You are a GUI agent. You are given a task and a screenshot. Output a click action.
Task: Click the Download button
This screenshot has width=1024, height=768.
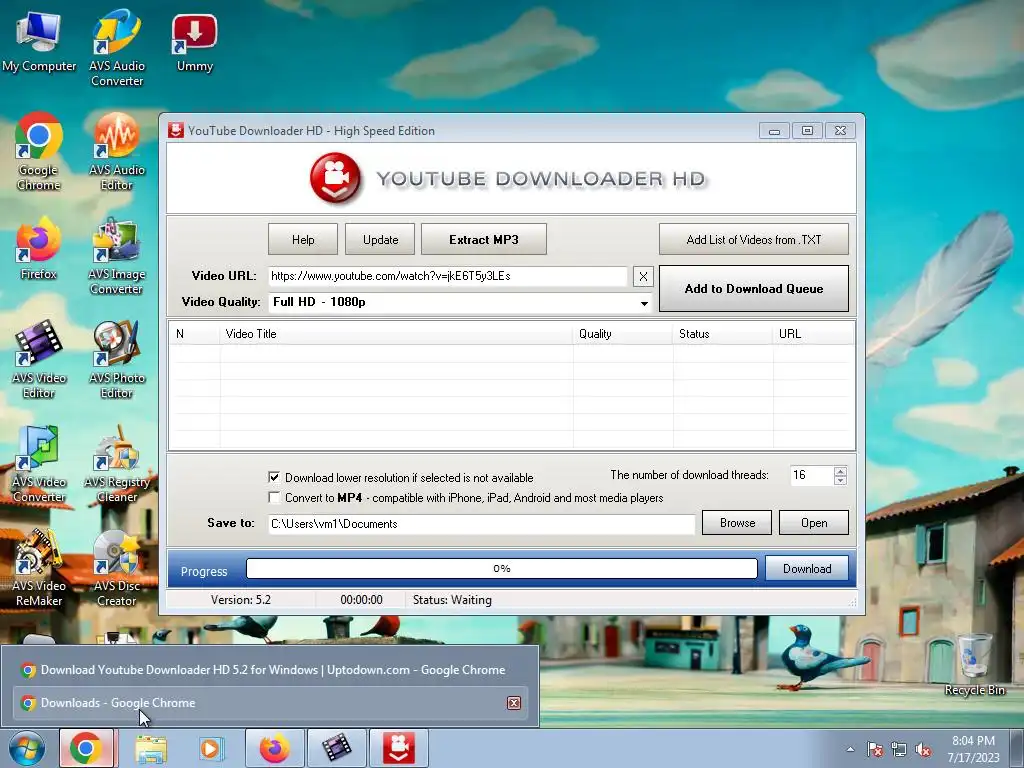[807, 568]
